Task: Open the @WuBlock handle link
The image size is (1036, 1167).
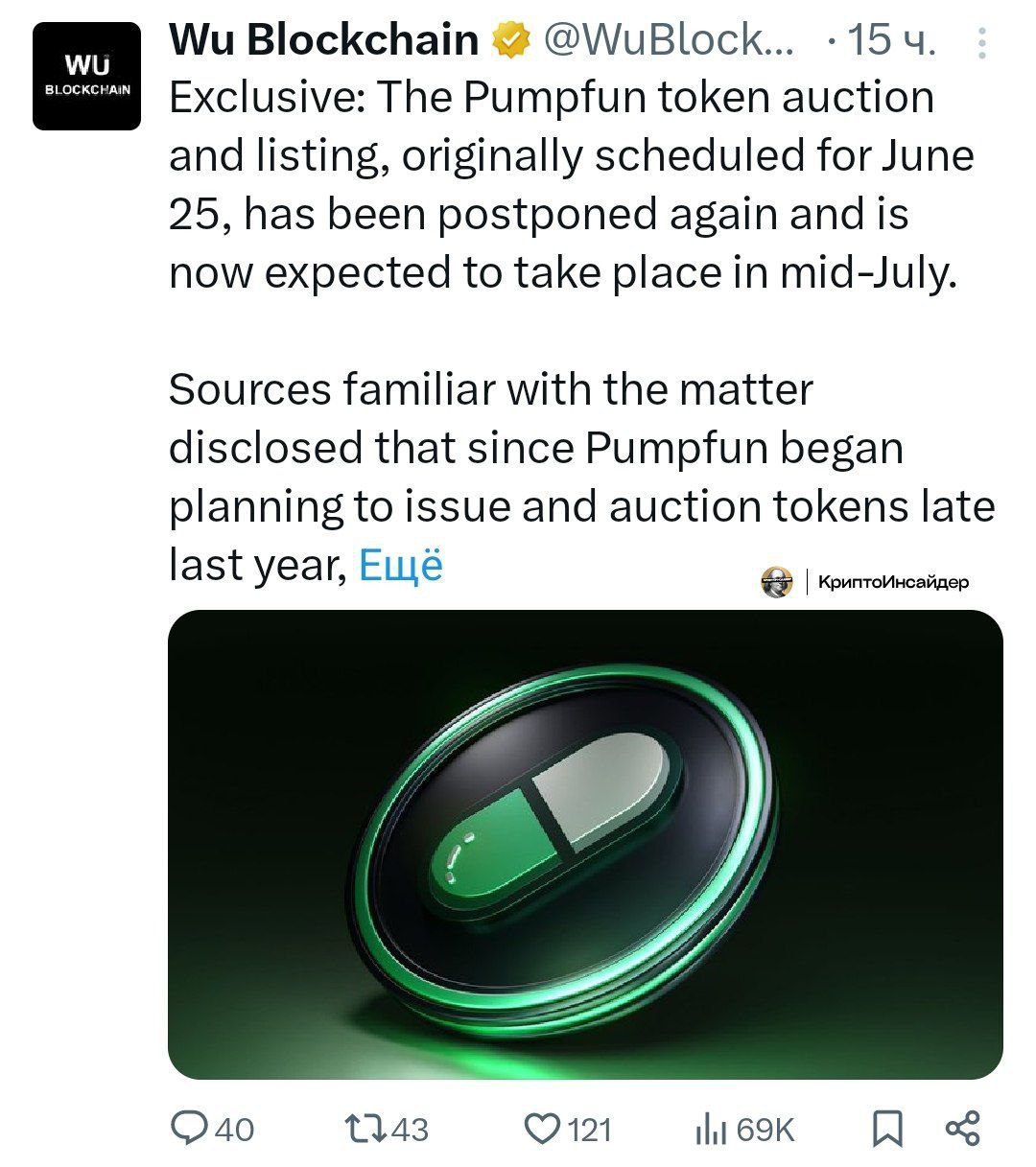Action: click(669, 39)
